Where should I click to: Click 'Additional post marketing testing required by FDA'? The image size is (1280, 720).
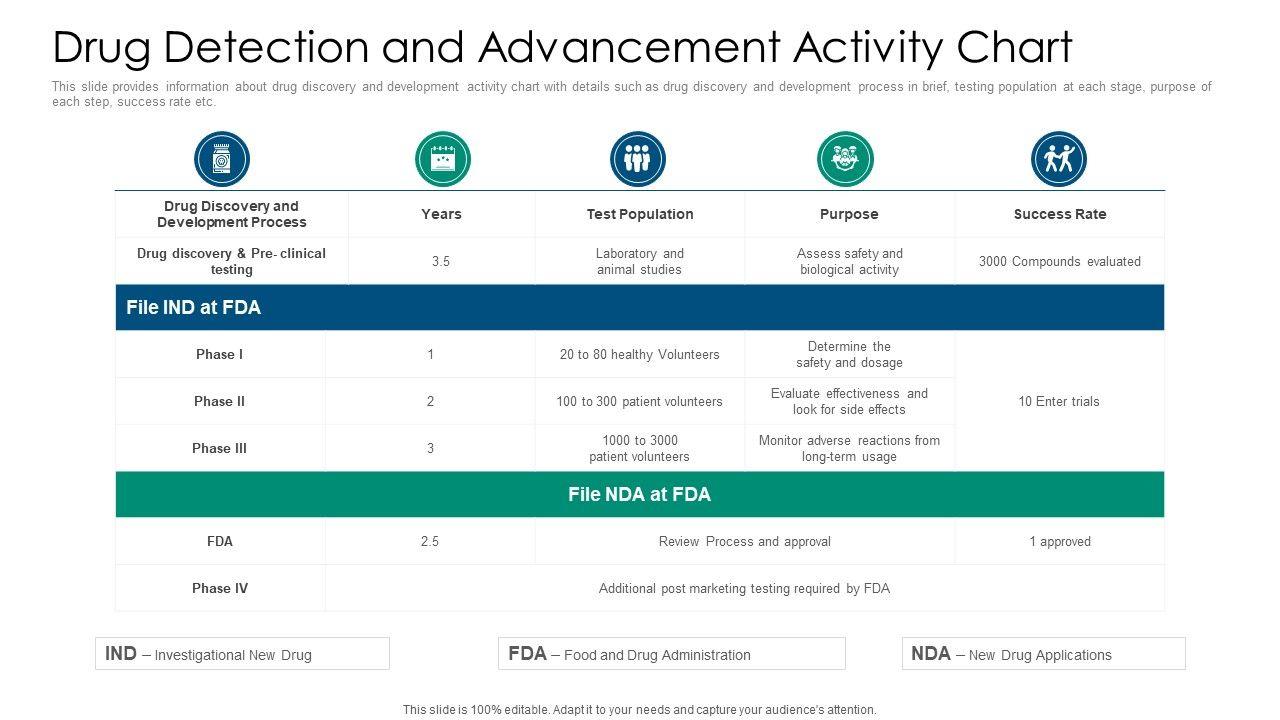744,588
